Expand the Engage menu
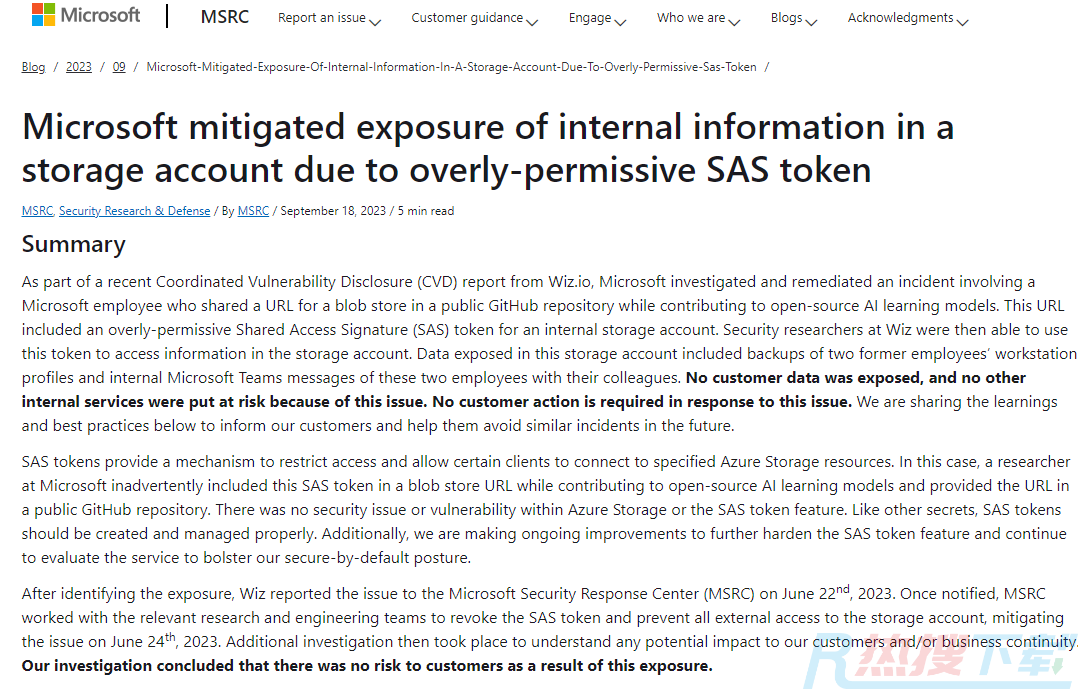This screenshot has height=689, width=1078. 597,18
